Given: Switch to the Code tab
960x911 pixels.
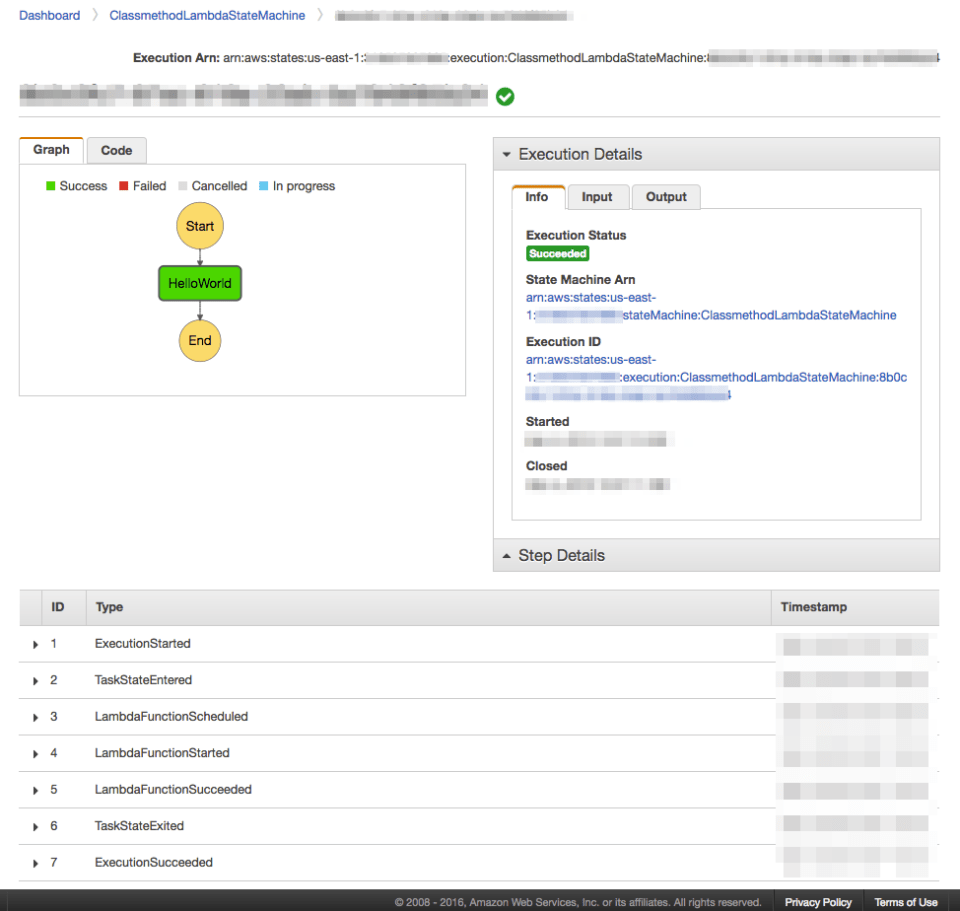Looking at the screenshot, I should [116, 150].
